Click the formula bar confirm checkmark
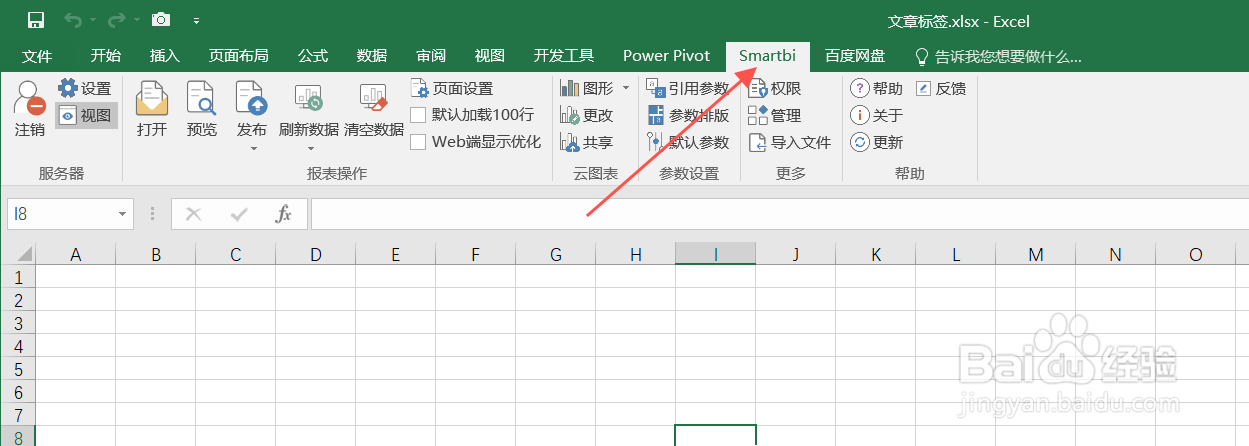This screenshot has width=1249, height=446. [x=239, y=213]
